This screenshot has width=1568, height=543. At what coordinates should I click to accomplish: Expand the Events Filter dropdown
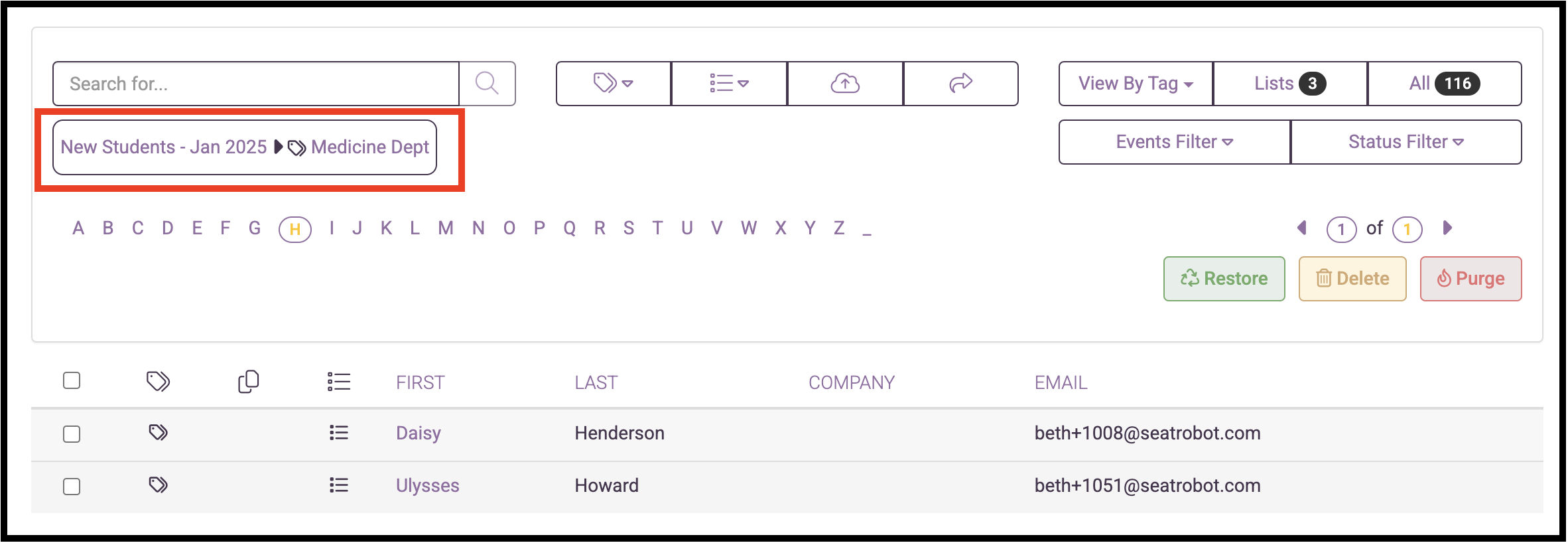1175,142
